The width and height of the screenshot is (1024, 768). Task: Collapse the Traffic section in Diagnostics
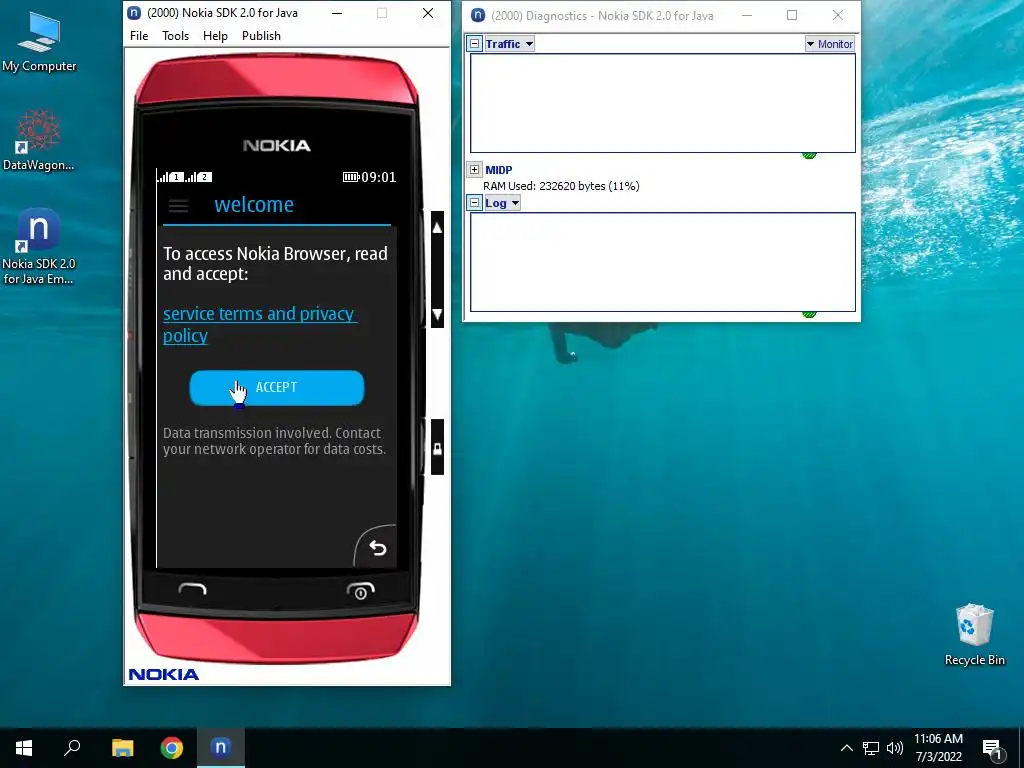[475, 44]
